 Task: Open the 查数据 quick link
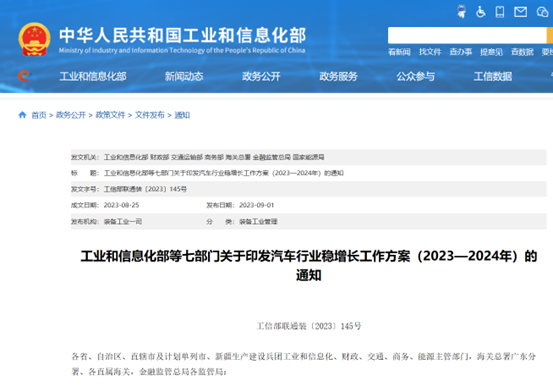click(x=522, y=52)
